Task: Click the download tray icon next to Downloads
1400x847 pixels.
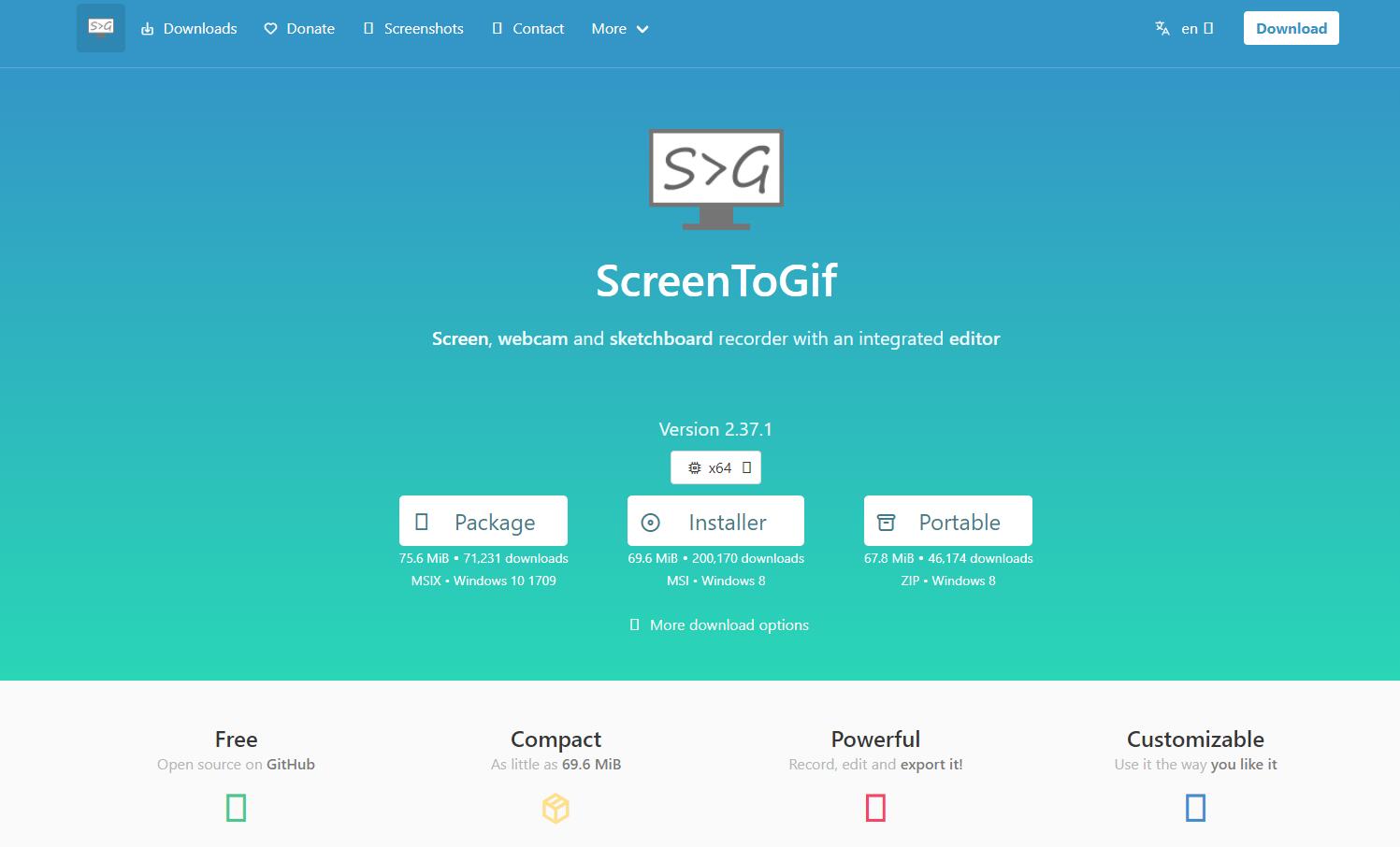Action: pyautogui.click(x=147, y=29)
